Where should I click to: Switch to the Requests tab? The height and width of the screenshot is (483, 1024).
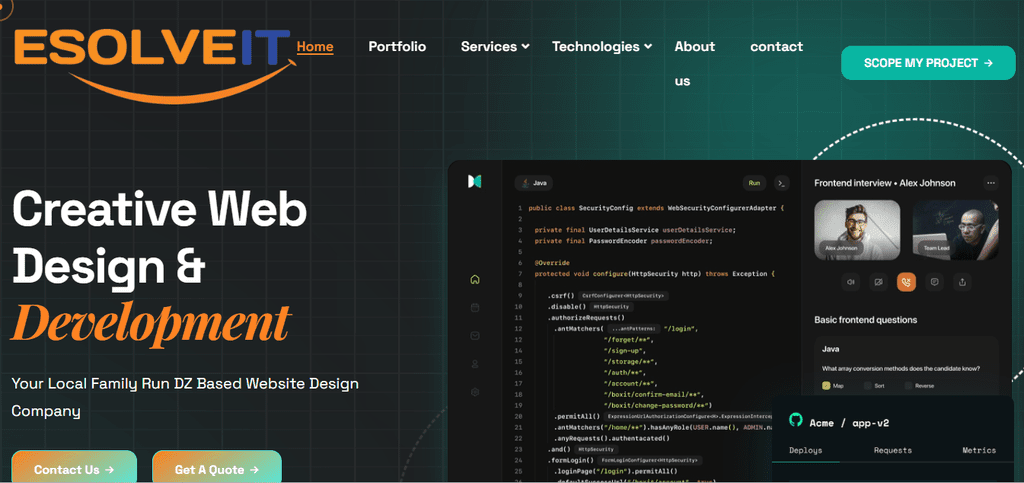[893, 450]
